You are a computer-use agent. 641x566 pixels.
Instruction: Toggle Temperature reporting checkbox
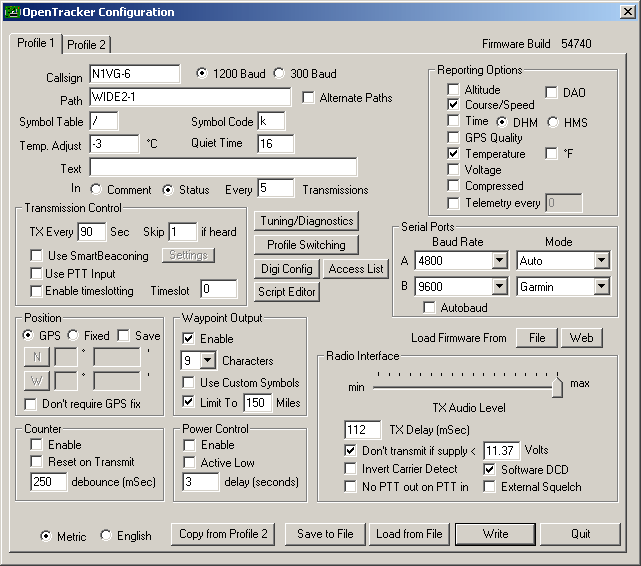(453, 154)
